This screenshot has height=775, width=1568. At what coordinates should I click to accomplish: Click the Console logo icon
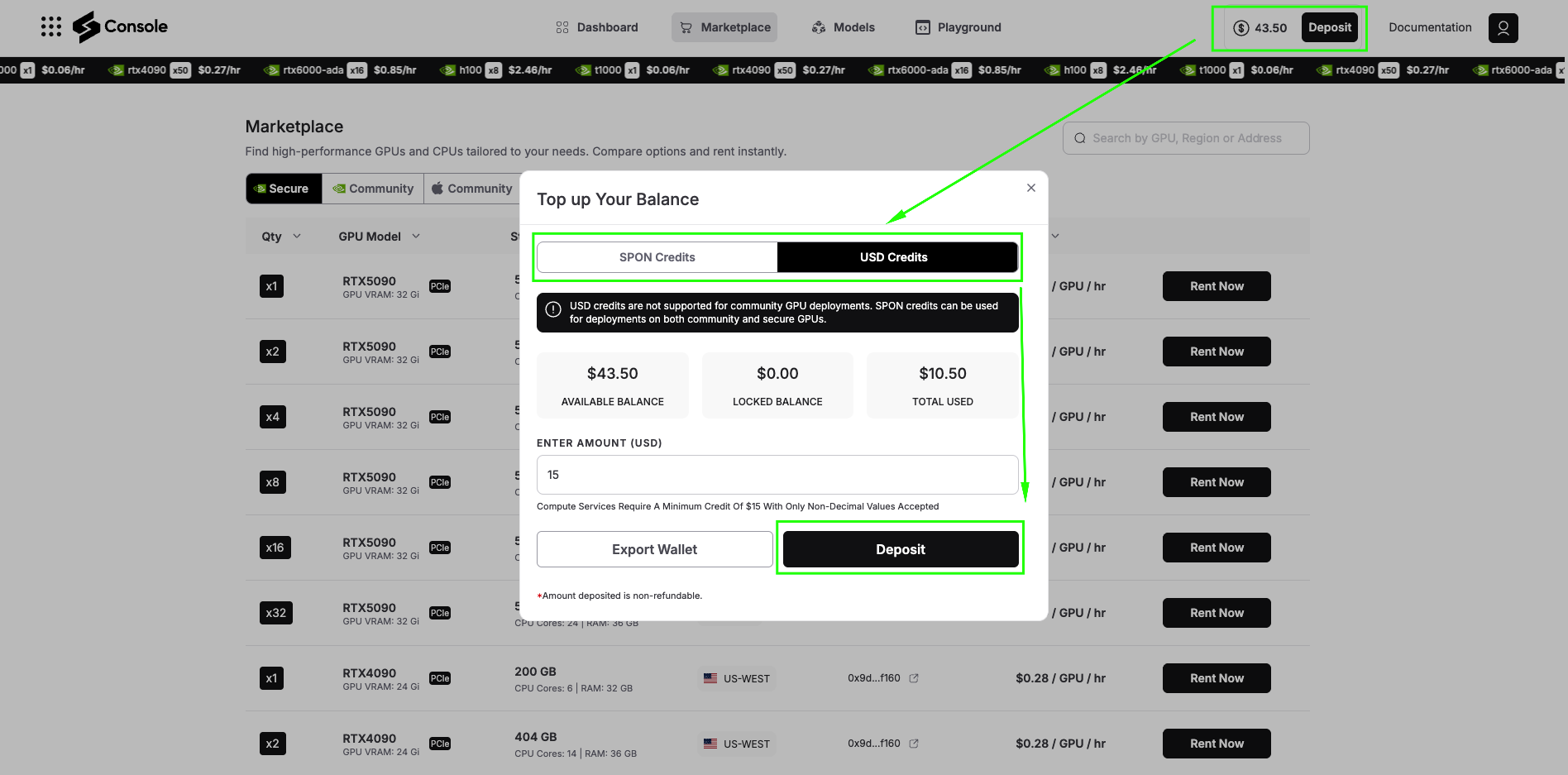pos(86,27)
